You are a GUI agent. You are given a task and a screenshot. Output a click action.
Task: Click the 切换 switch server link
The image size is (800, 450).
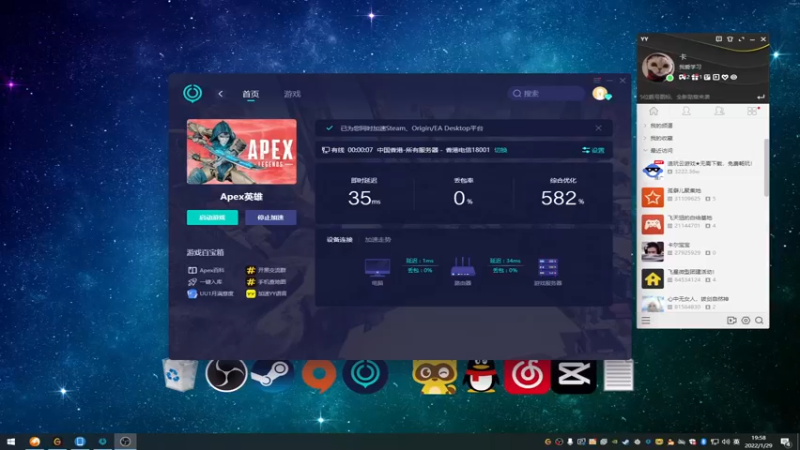point(501,150)
